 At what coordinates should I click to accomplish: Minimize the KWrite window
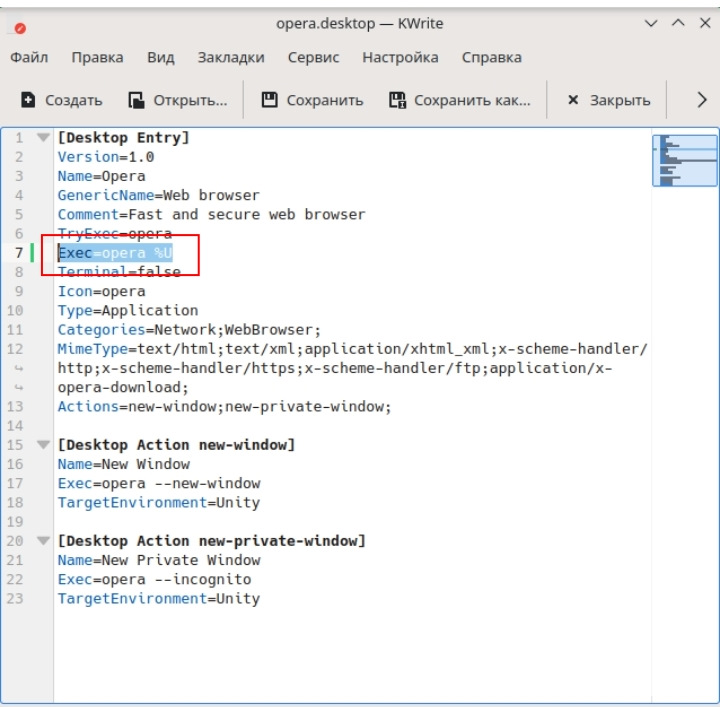coord(652,23)
